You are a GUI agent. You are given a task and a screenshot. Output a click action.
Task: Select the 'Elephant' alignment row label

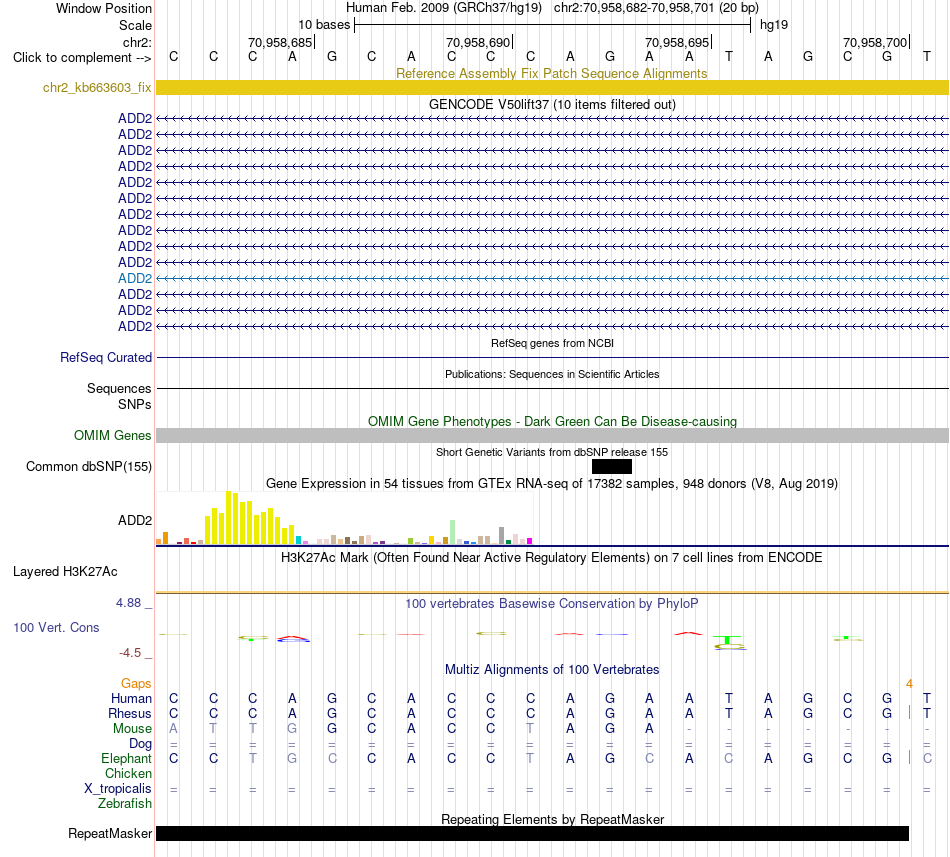[126, 758]
